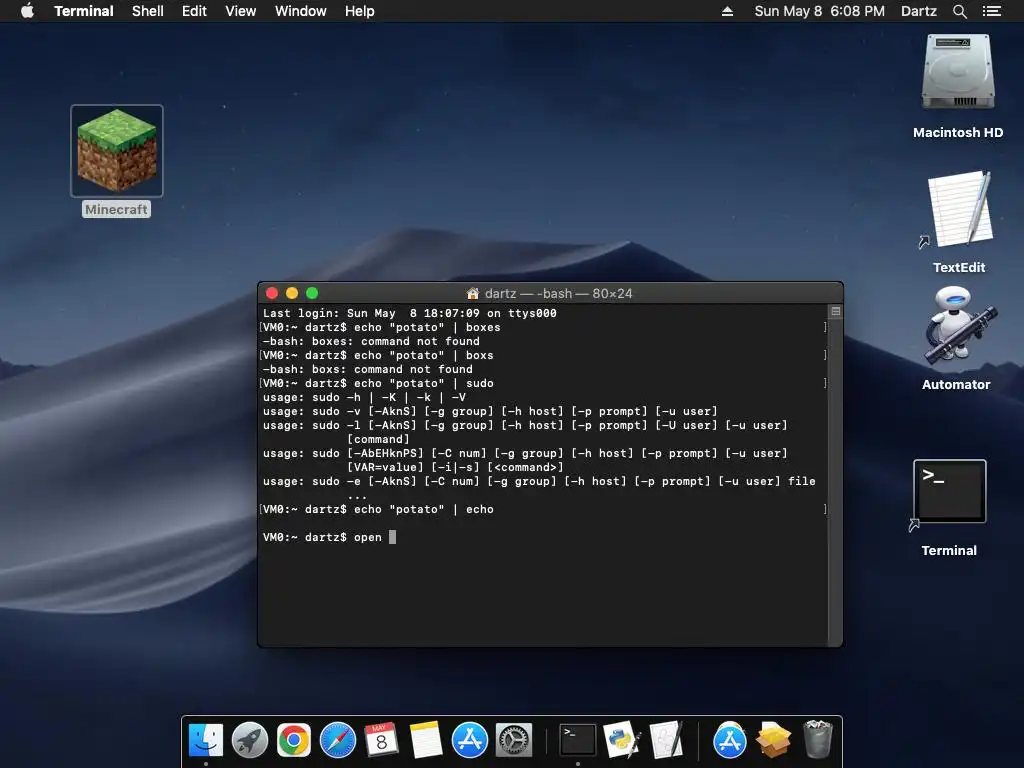The width and height of the screenshot is (1024, 768).
Task: Click the 'dartz — -bash — 80×24' window title
Action: coord(558,293)
